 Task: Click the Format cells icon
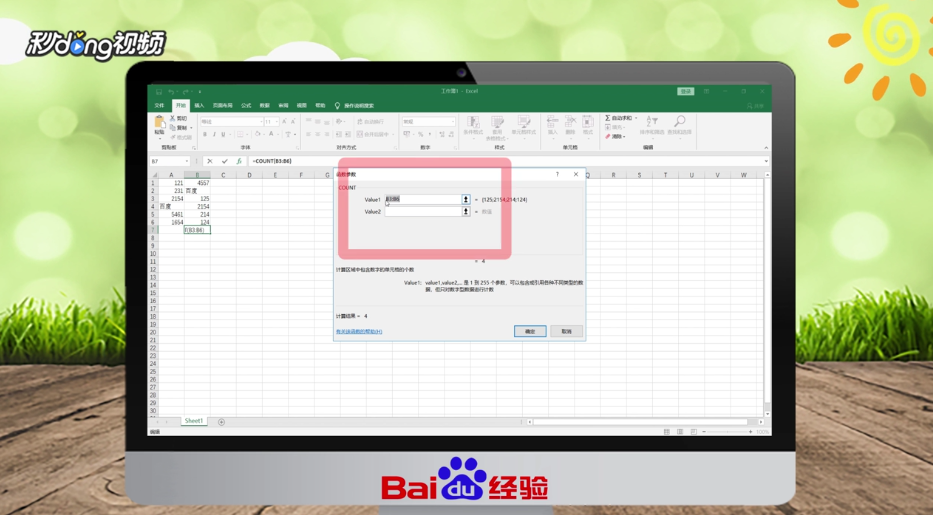588,122
